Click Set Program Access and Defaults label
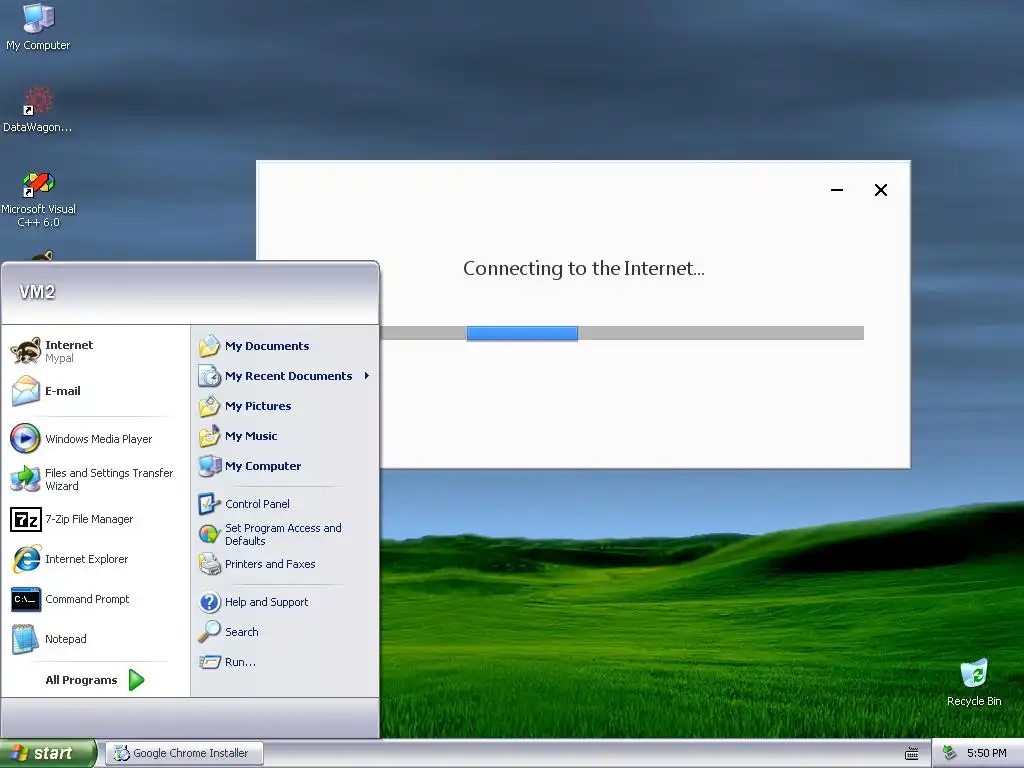This screenshot has height=768, width=1024. (283, 534)
